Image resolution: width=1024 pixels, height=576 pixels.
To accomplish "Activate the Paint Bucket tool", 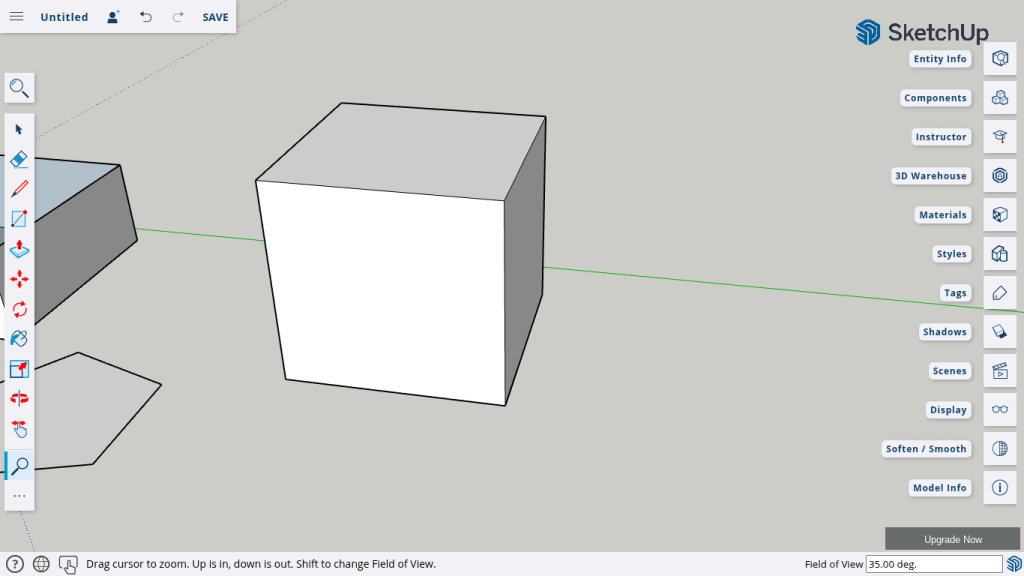I will 19,339.
